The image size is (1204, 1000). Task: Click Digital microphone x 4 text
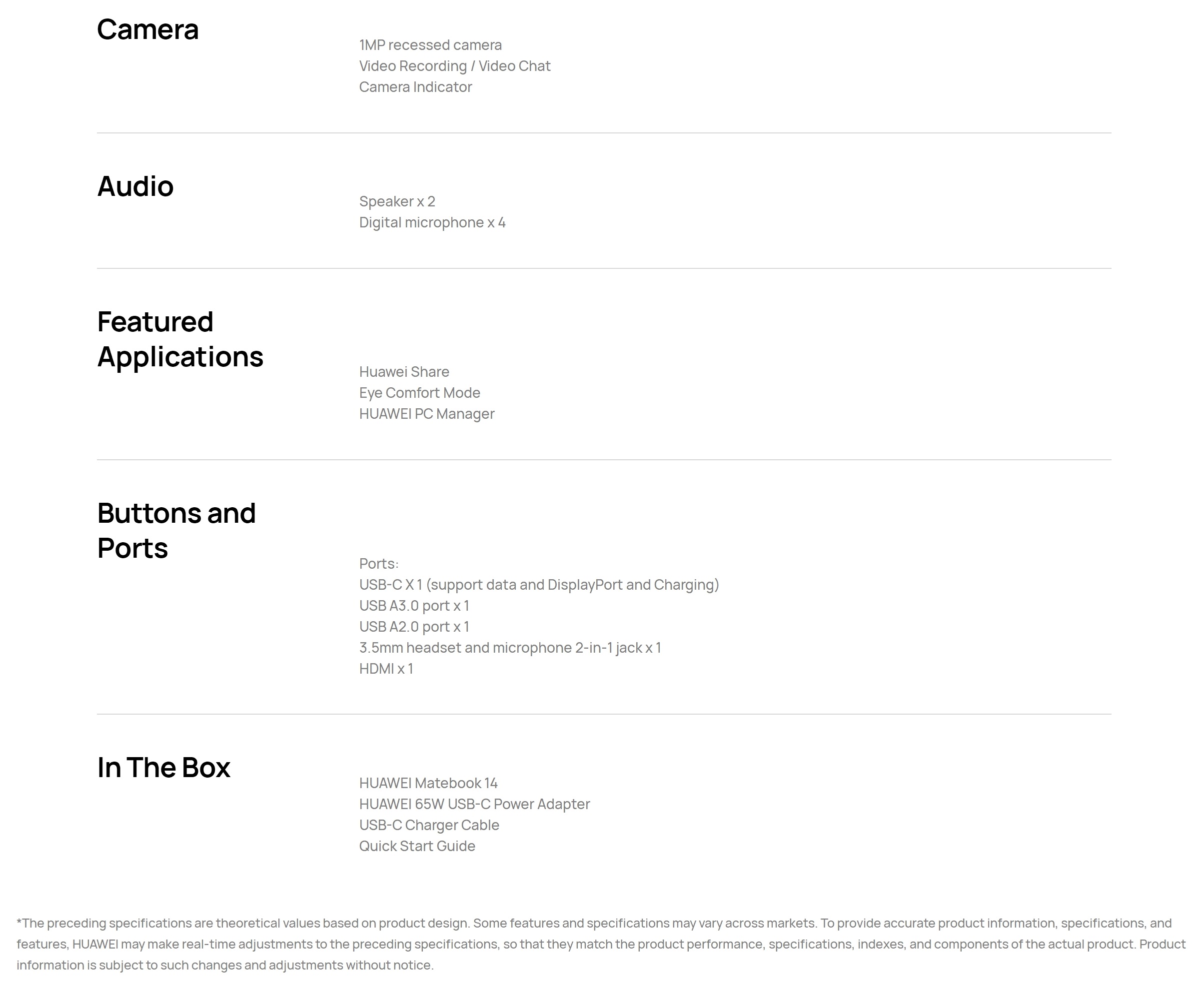(x=432, y=222)
